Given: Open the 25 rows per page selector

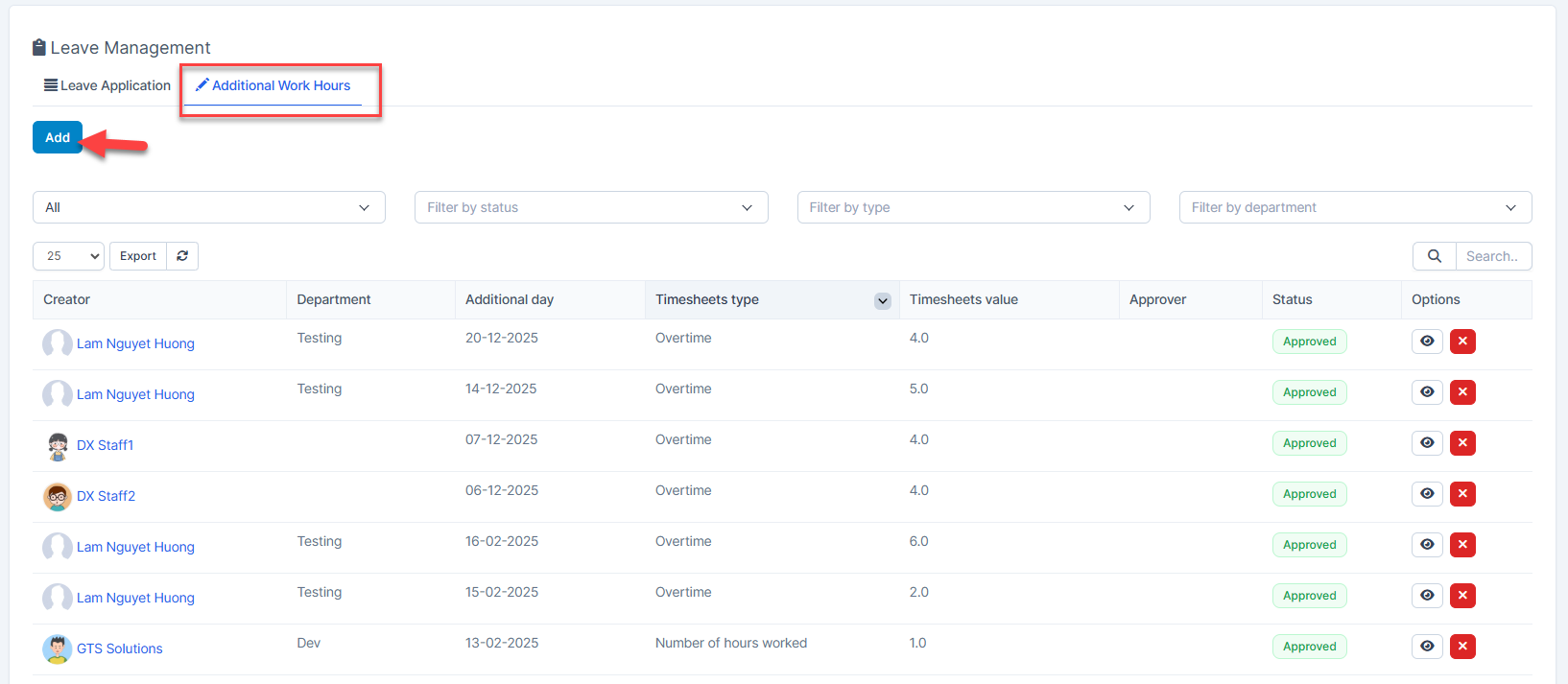Looking at the screenshot, I should coord(68,256).
